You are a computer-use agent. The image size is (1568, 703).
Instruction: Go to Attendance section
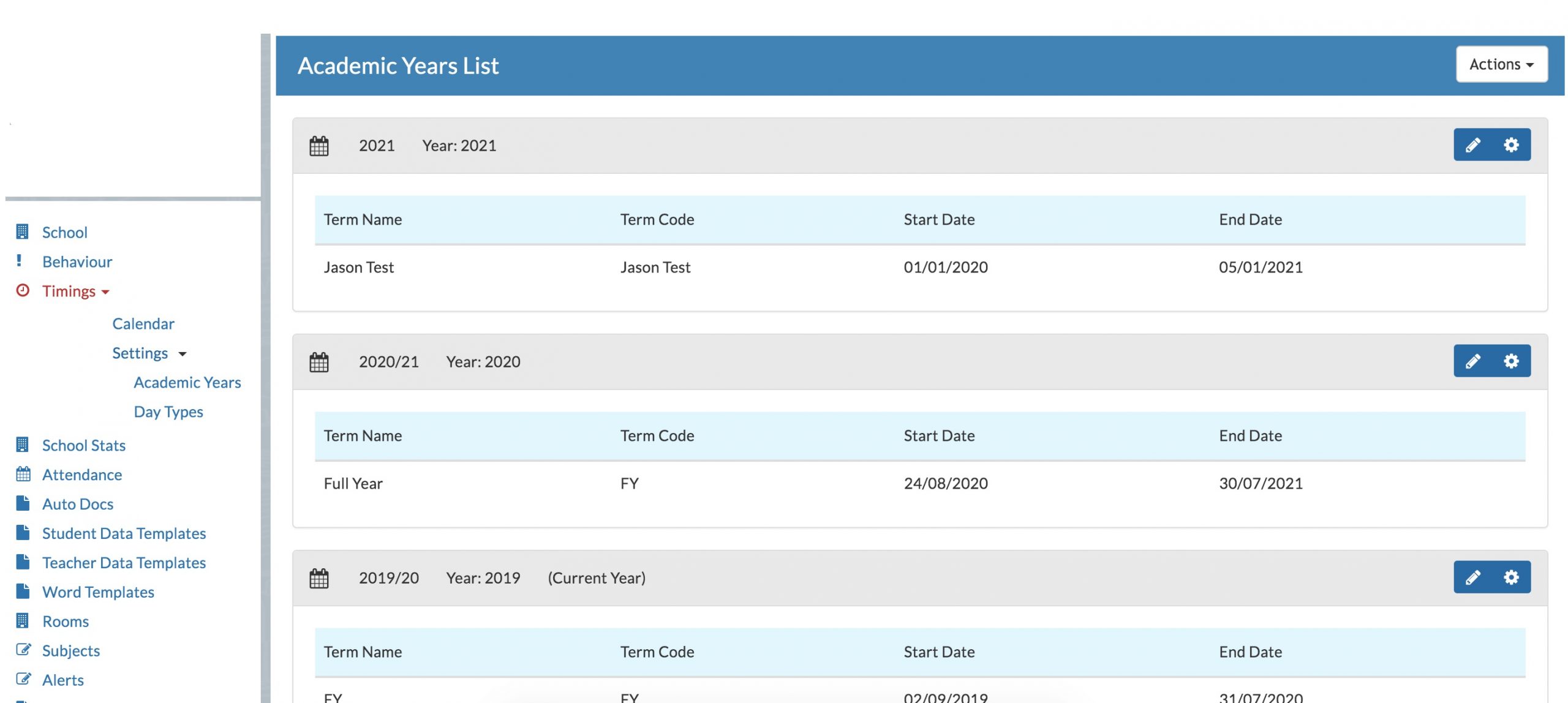(x=82, y=475)
